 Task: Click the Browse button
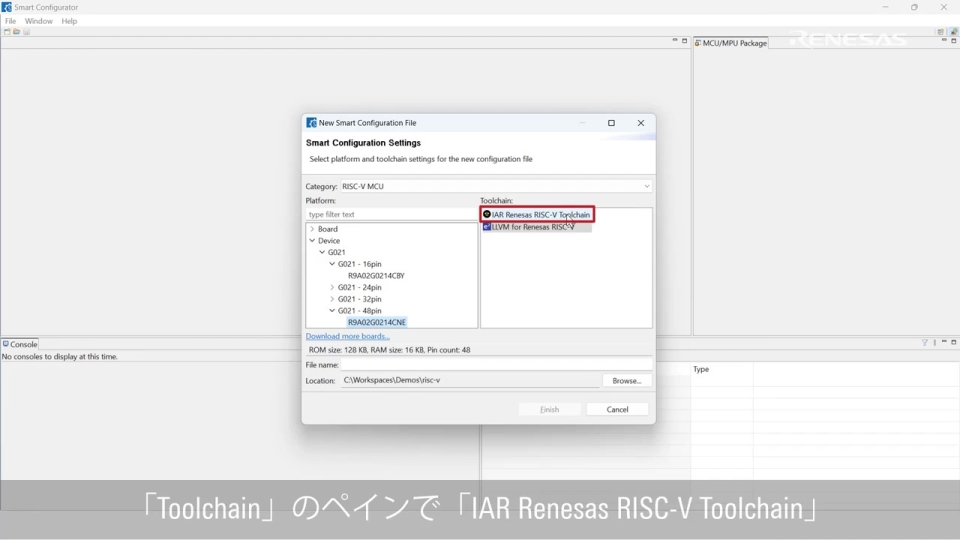click(x=626, y=381)
